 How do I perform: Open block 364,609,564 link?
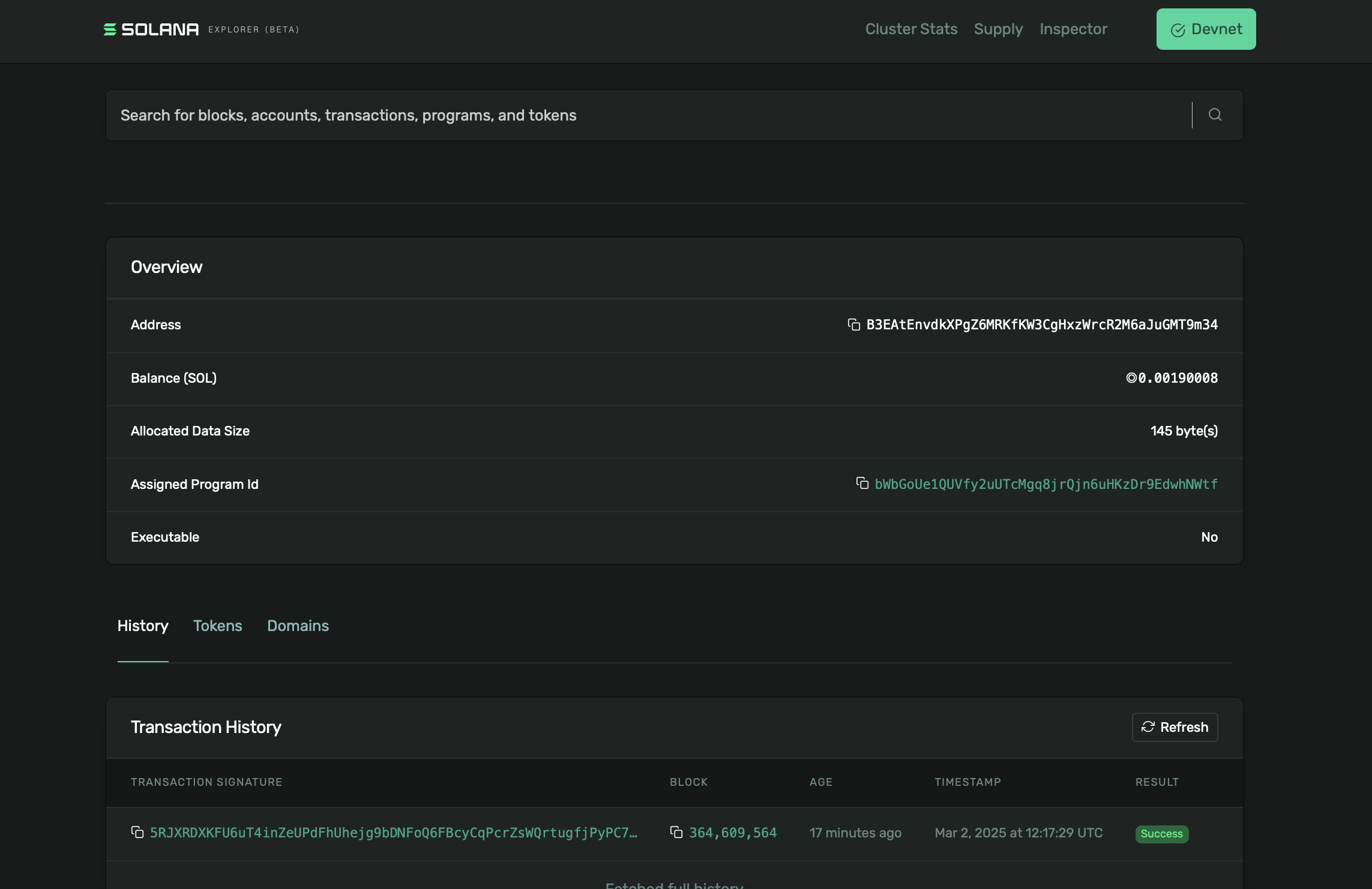click(x=732, y=833)
